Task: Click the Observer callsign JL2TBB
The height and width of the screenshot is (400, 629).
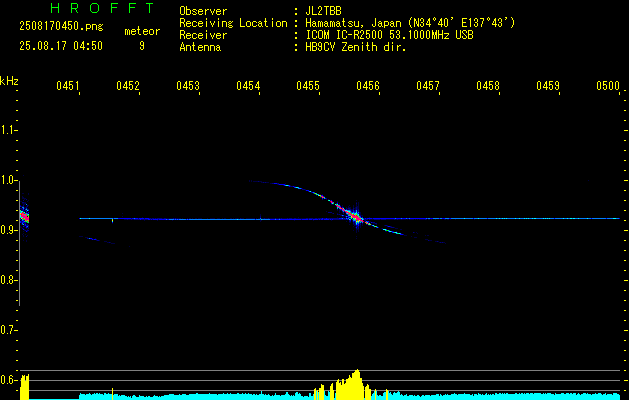Action: coord(323,11)
